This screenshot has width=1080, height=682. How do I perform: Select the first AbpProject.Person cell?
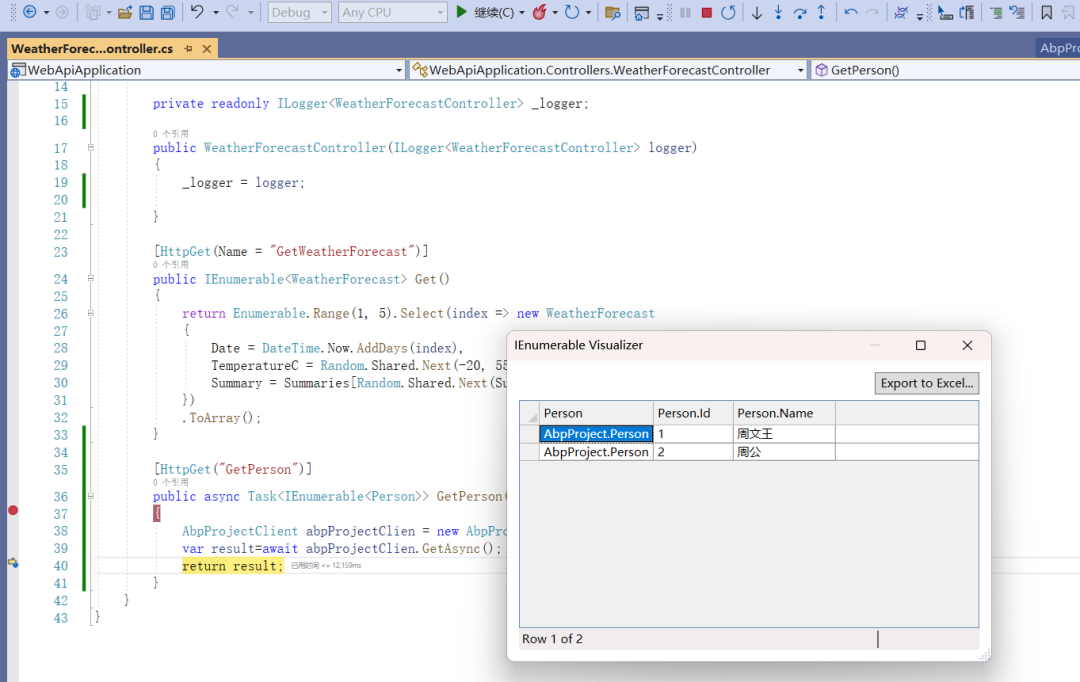point(596,433)
